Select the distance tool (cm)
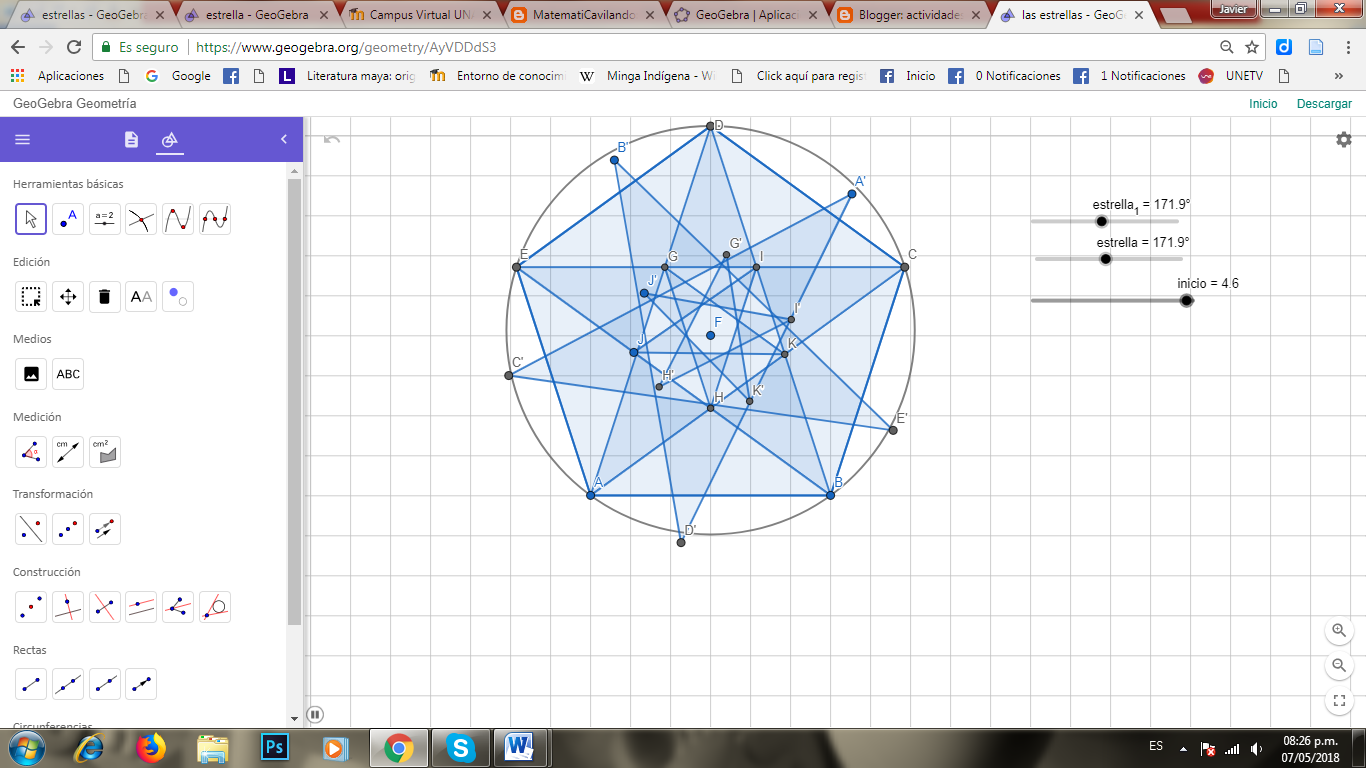Screen dimensions: 1366x768 pyautogui.click(x=67, y=452)
